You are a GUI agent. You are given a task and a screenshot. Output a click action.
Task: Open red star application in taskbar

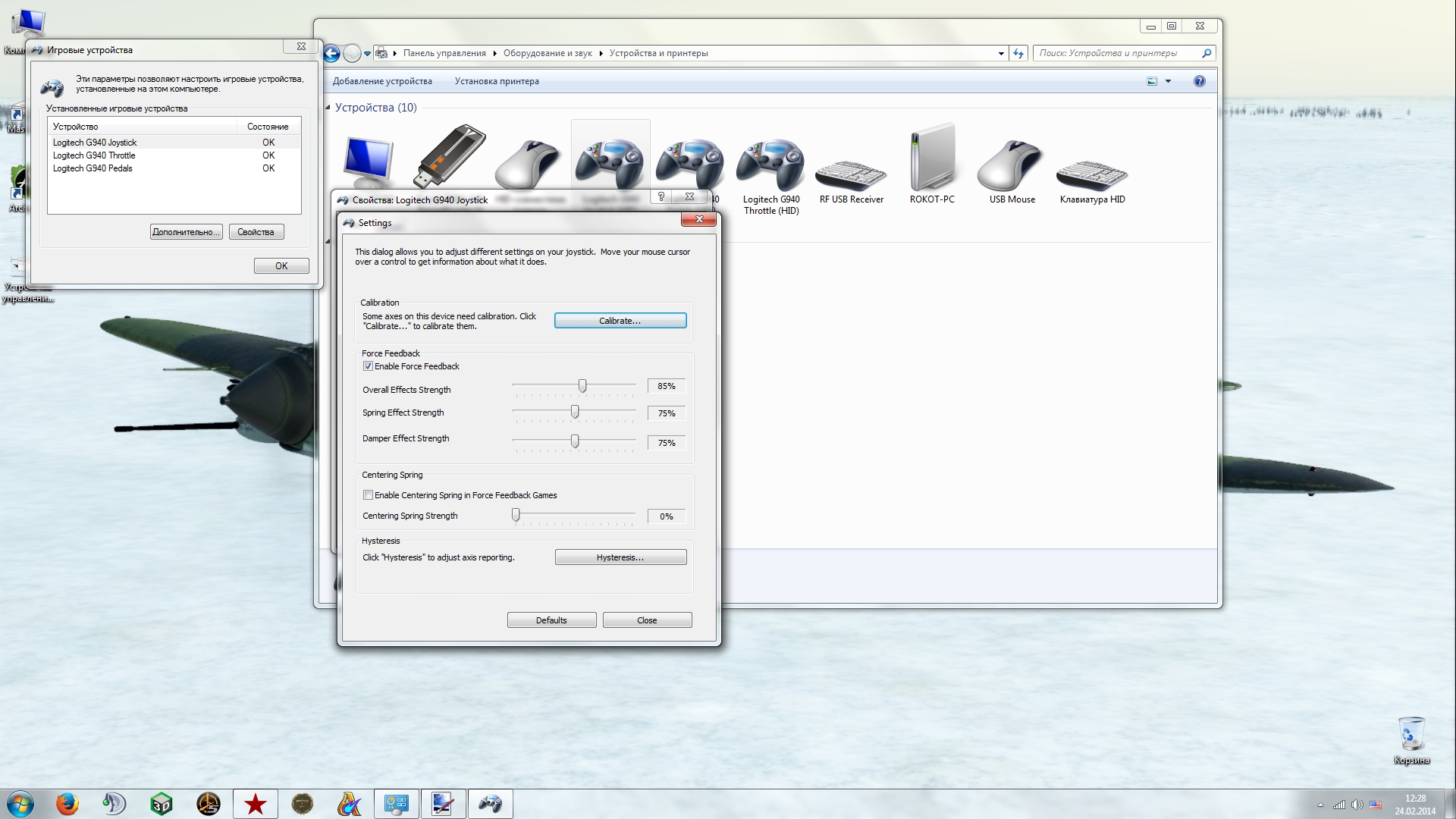[x=256, y=804]
